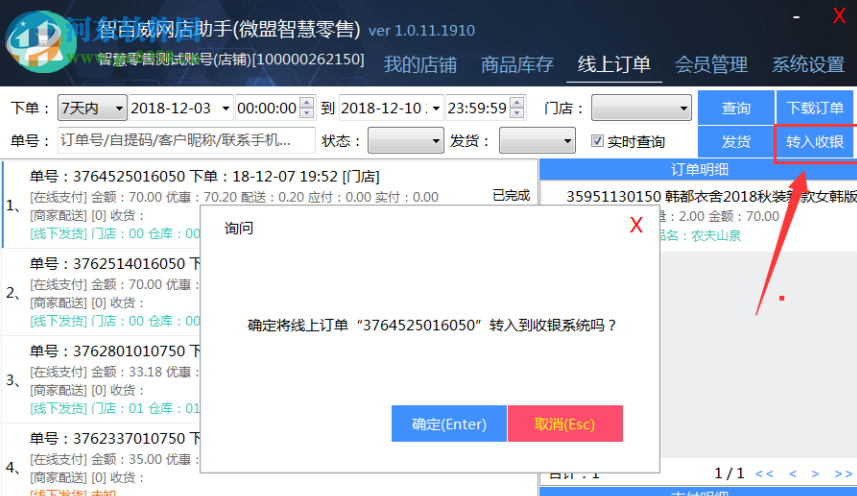Open 我的店铺 tab
This screenshot has width=857, height=496.
[x=420, y=64]
